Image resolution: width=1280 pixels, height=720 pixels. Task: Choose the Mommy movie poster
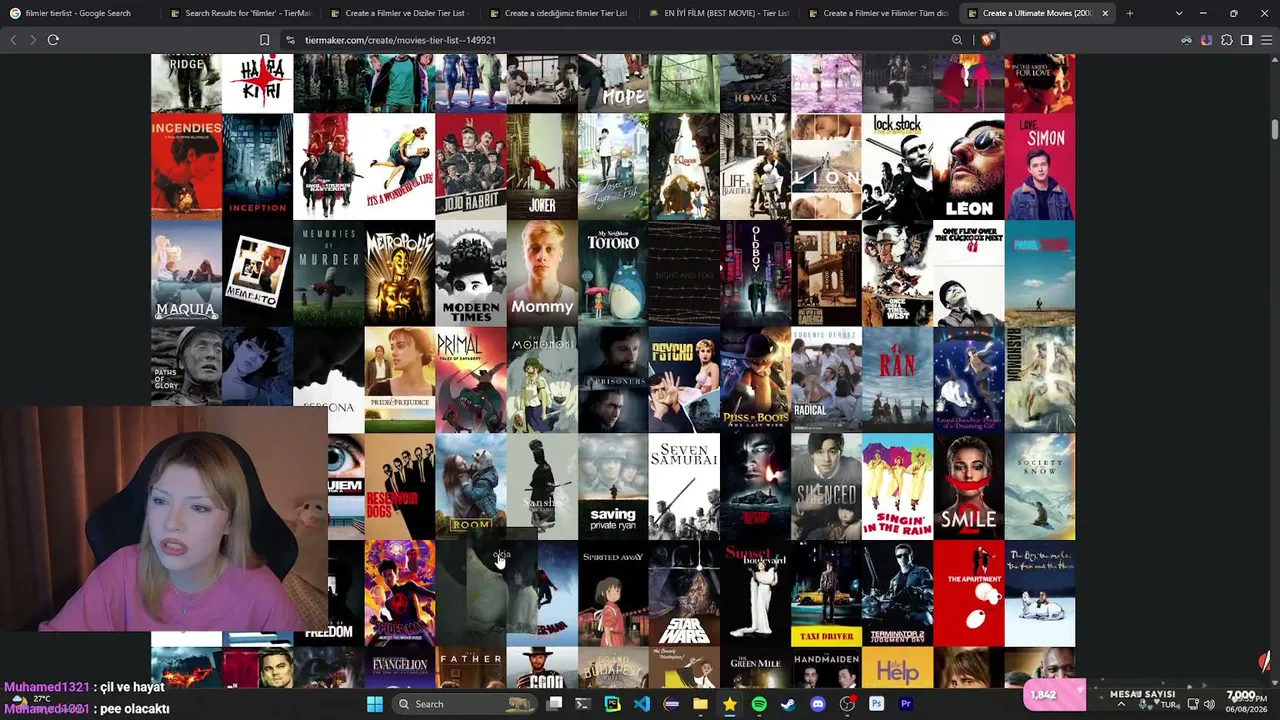coord(542,273)
